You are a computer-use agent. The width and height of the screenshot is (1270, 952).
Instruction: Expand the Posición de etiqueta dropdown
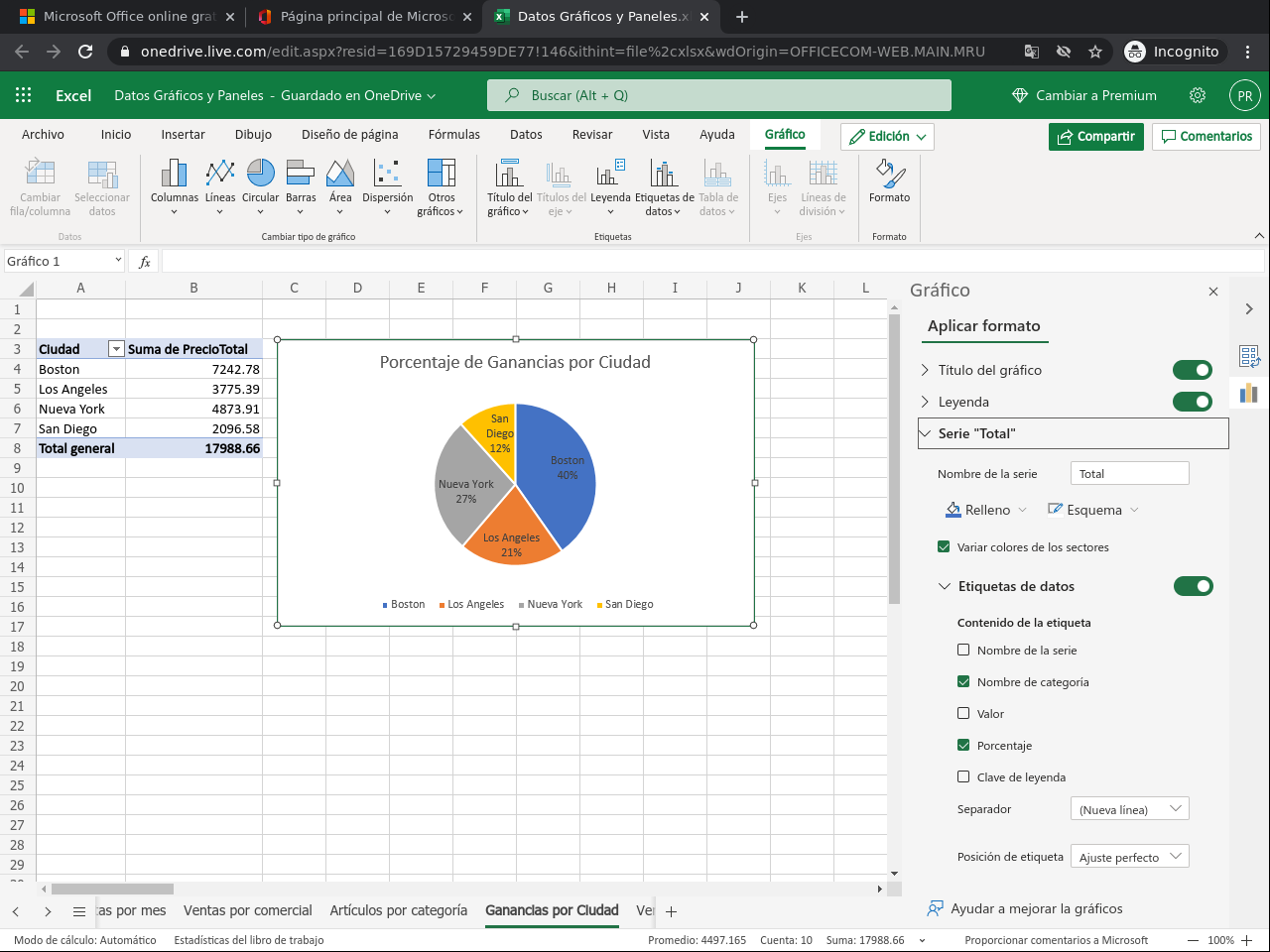pyautogui.click(x=1129, y=857)
